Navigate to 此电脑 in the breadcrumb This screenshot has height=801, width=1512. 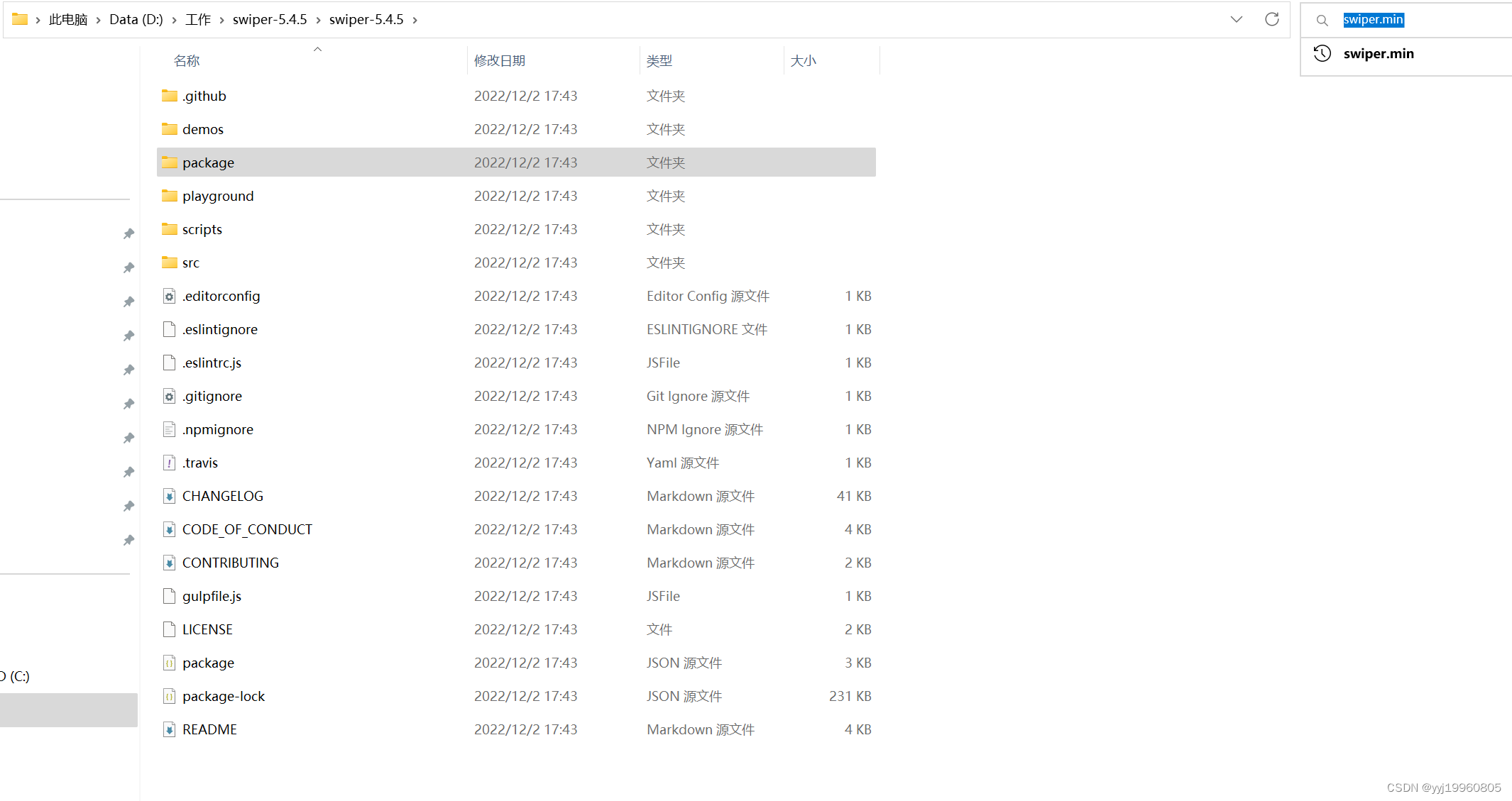[x=67, y=19]
